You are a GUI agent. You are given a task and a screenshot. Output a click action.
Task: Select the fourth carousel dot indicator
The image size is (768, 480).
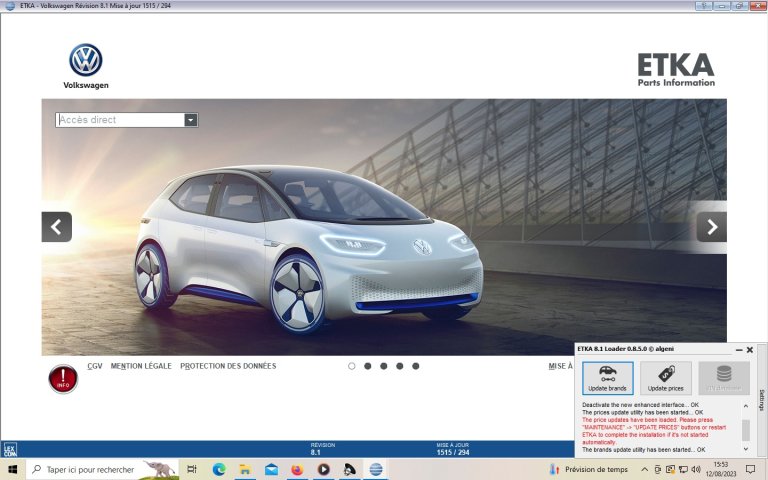[x=400, y=366]
